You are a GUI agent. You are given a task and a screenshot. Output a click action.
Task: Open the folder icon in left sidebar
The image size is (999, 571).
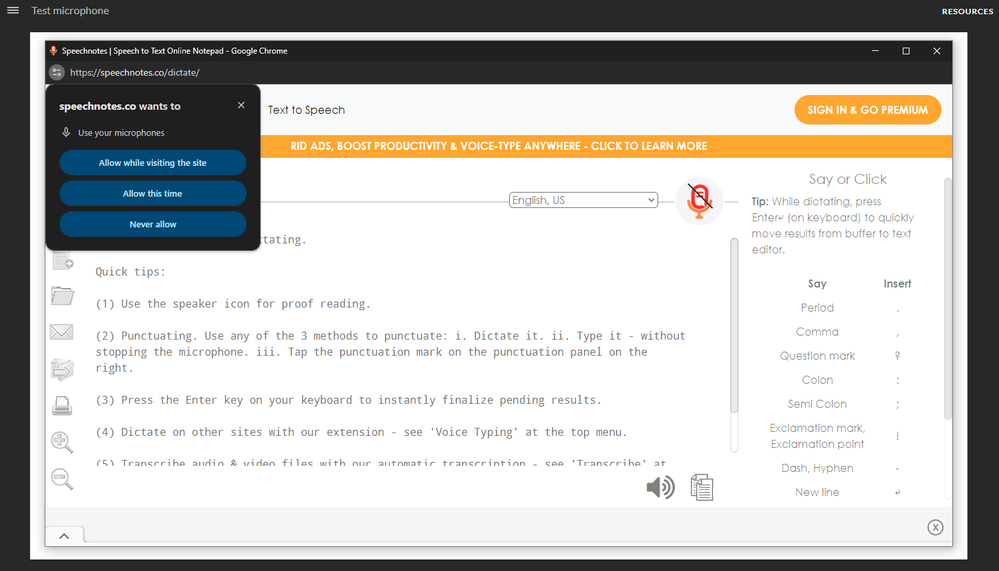(62, 295)
